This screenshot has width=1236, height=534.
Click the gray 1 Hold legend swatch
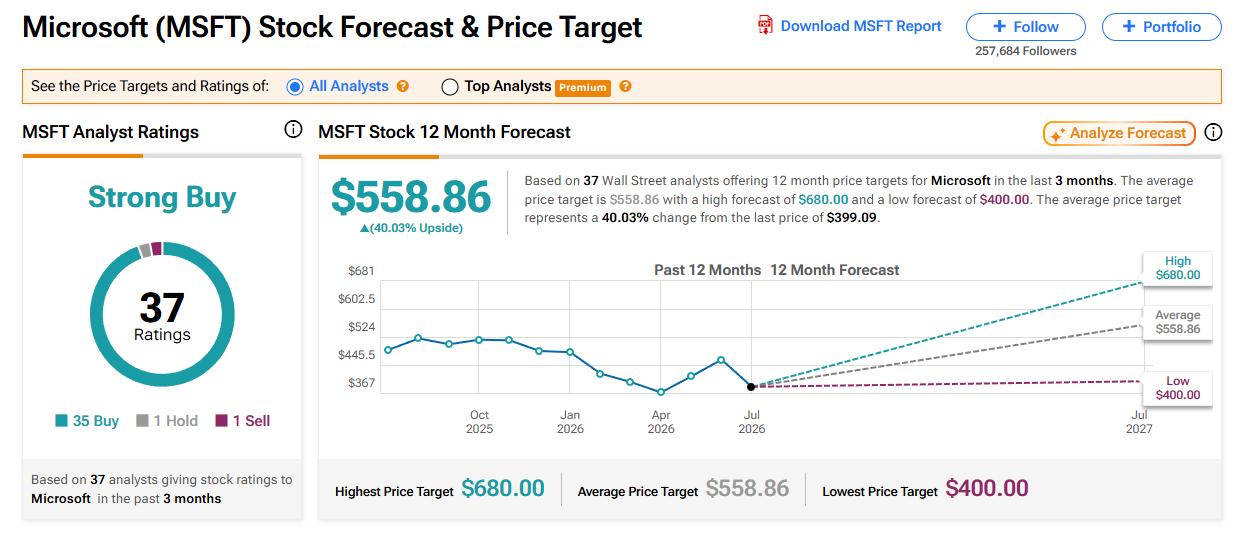(143, 421)
